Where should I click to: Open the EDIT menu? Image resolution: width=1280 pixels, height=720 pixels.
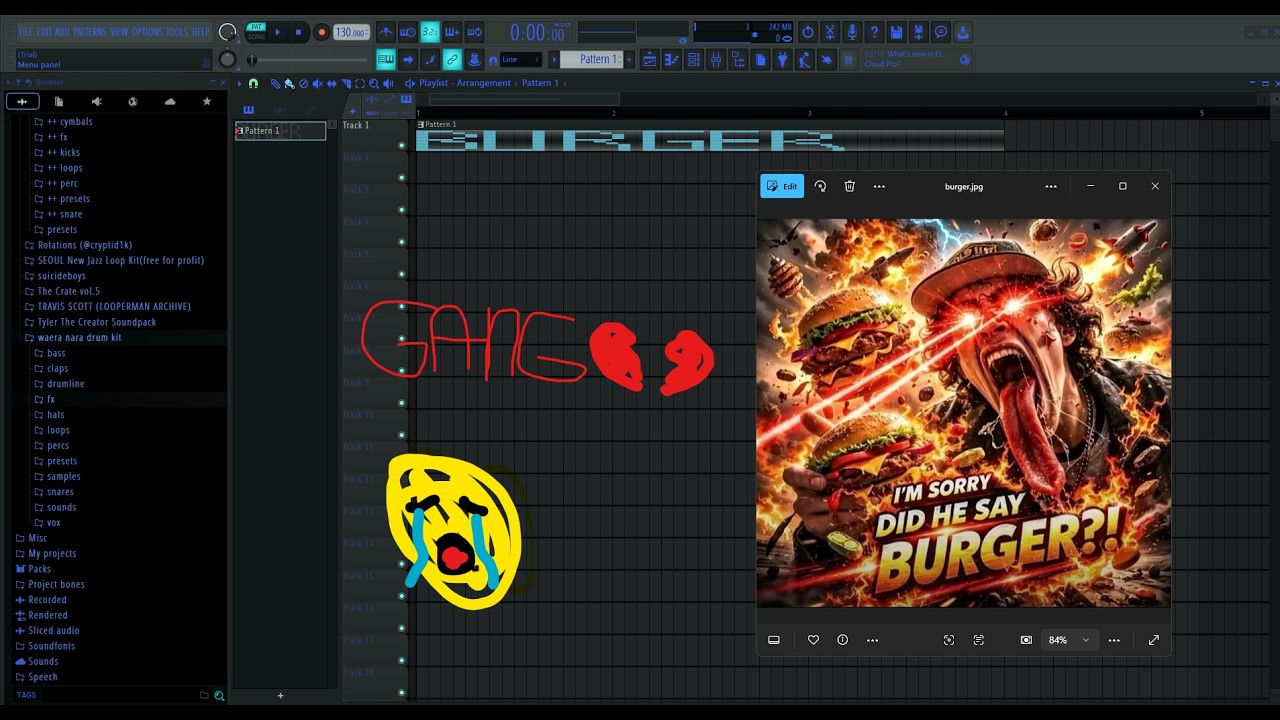point(44,32)
